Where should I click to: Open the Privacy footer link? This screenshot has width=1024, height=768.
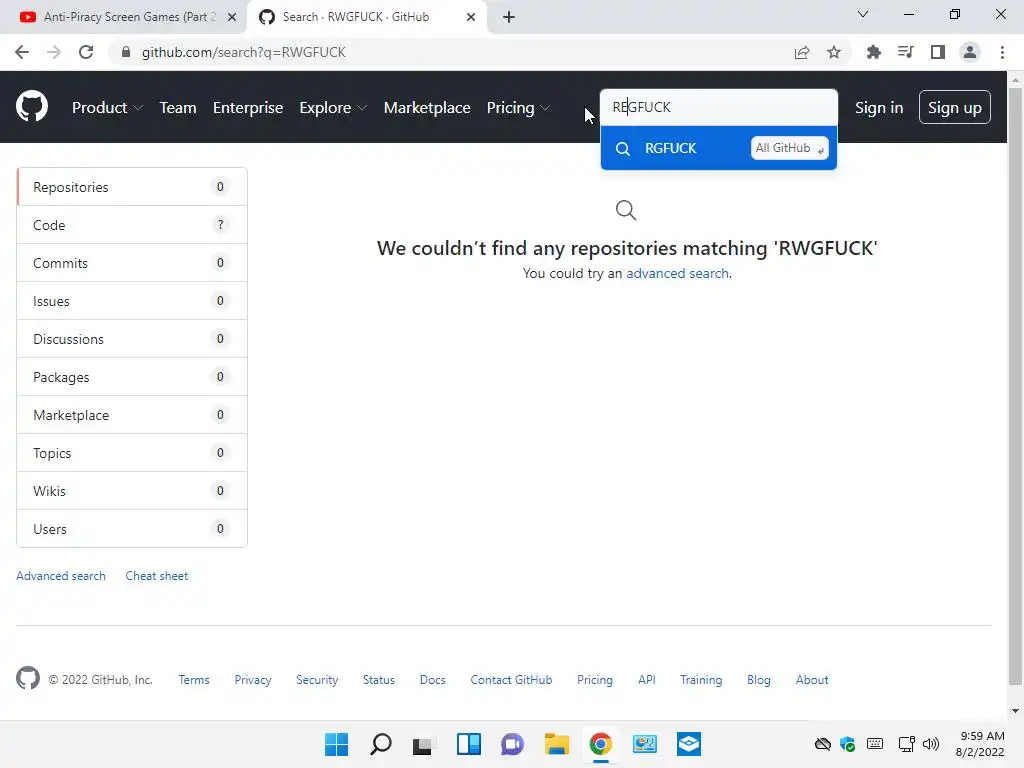[253, 679]
